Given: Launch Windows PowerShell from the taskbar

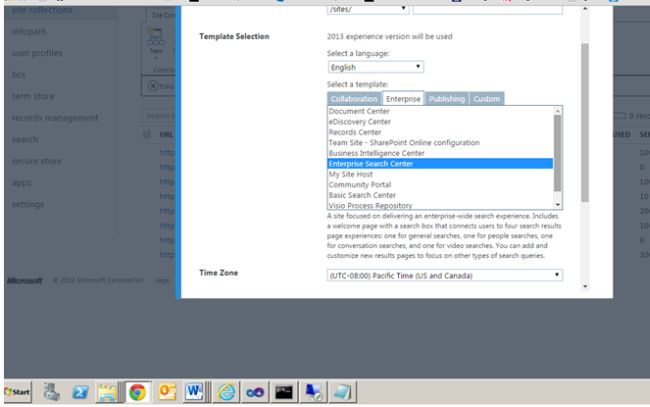Looking at the screenshot, I should pos(80,392).
